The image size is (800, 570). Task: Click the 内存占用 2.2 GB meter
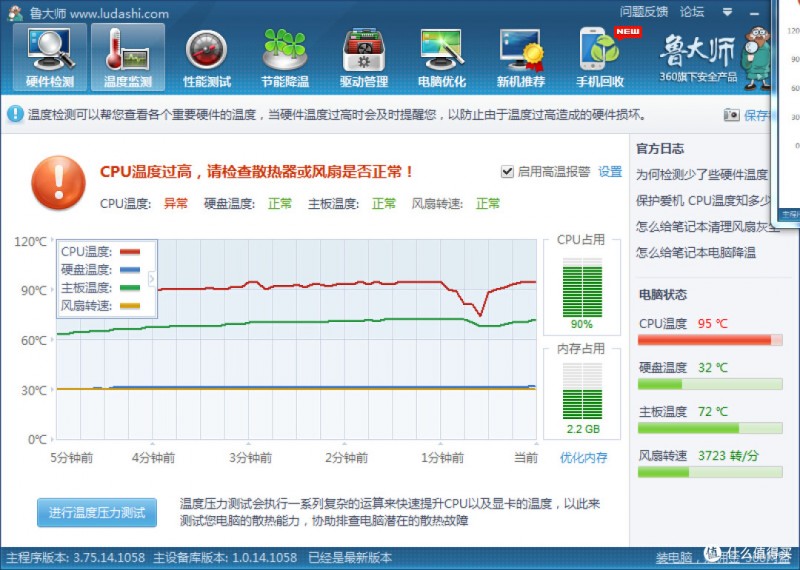tap(582, 391)
